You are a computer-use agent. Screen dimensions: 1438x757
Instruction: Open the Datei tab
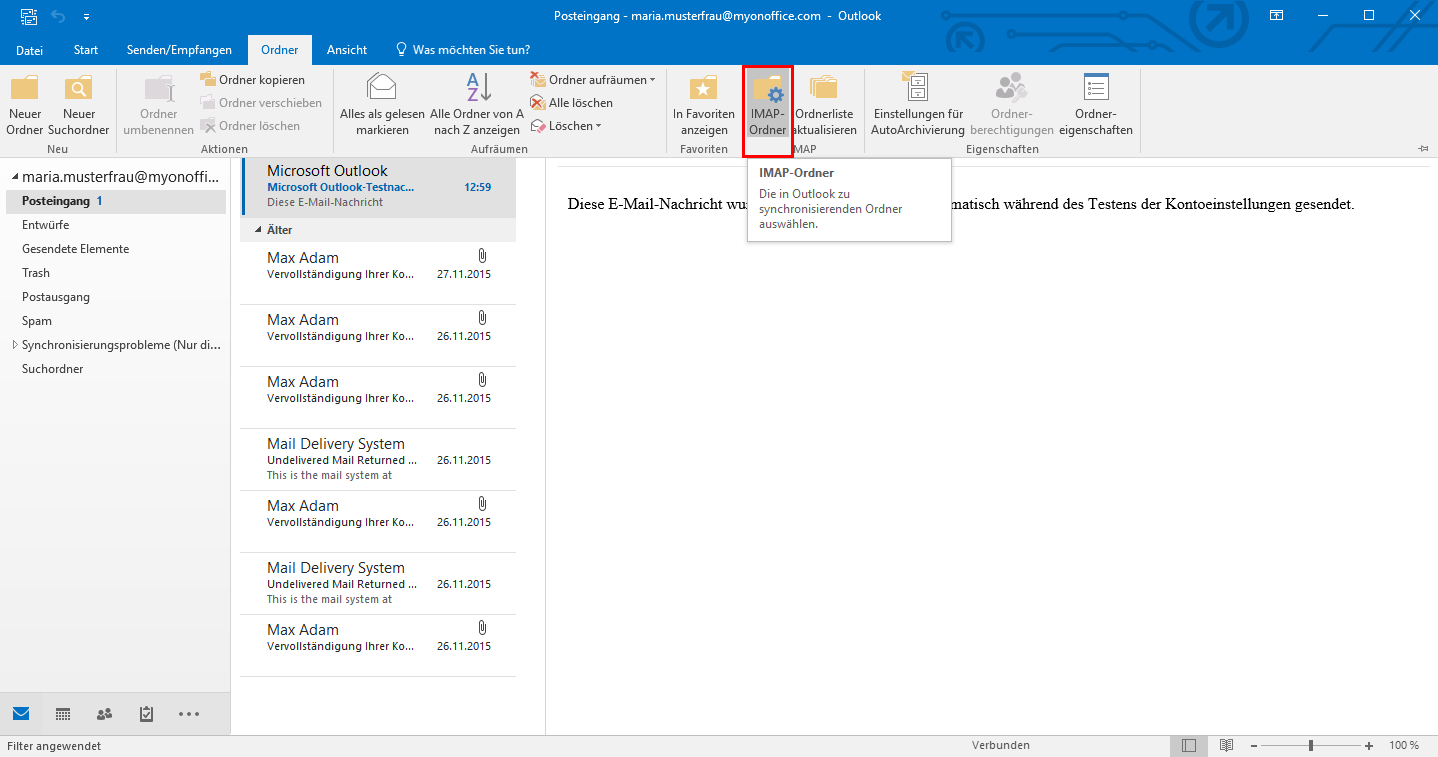(30, 49)
